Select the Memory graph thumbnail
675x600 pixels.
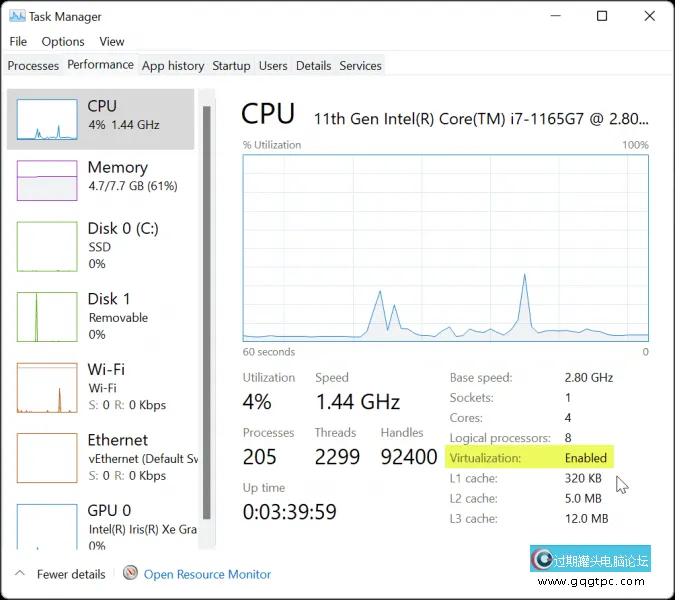click(46, 180)
